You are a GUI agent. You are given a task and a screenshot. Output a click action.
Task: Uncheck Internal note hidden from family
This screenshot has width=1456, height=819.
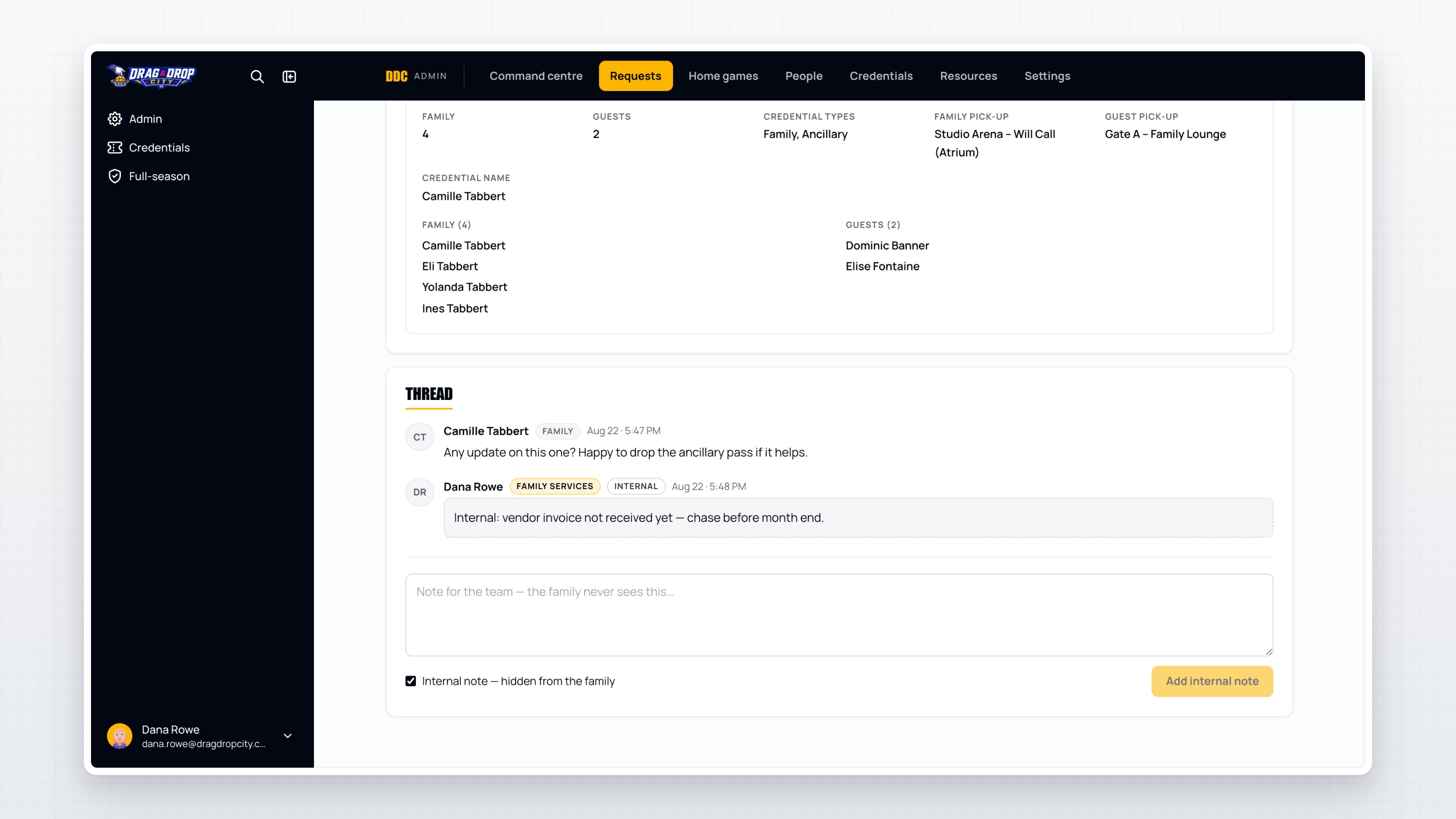click(x=411, y=681)
